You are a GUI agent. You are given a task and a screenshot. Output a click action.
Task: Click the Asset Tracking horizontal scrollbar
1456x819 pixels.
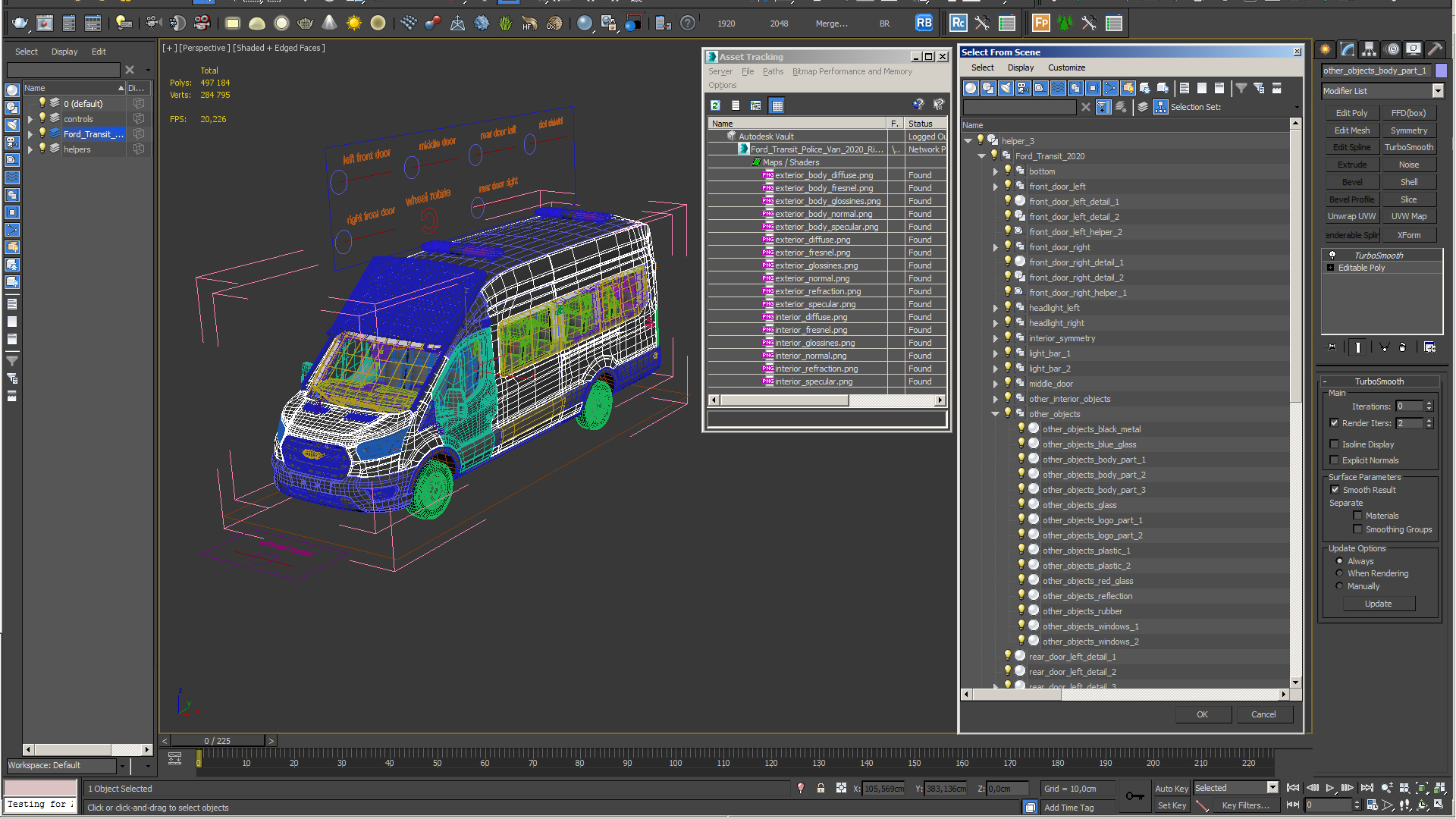coord(827,400)
